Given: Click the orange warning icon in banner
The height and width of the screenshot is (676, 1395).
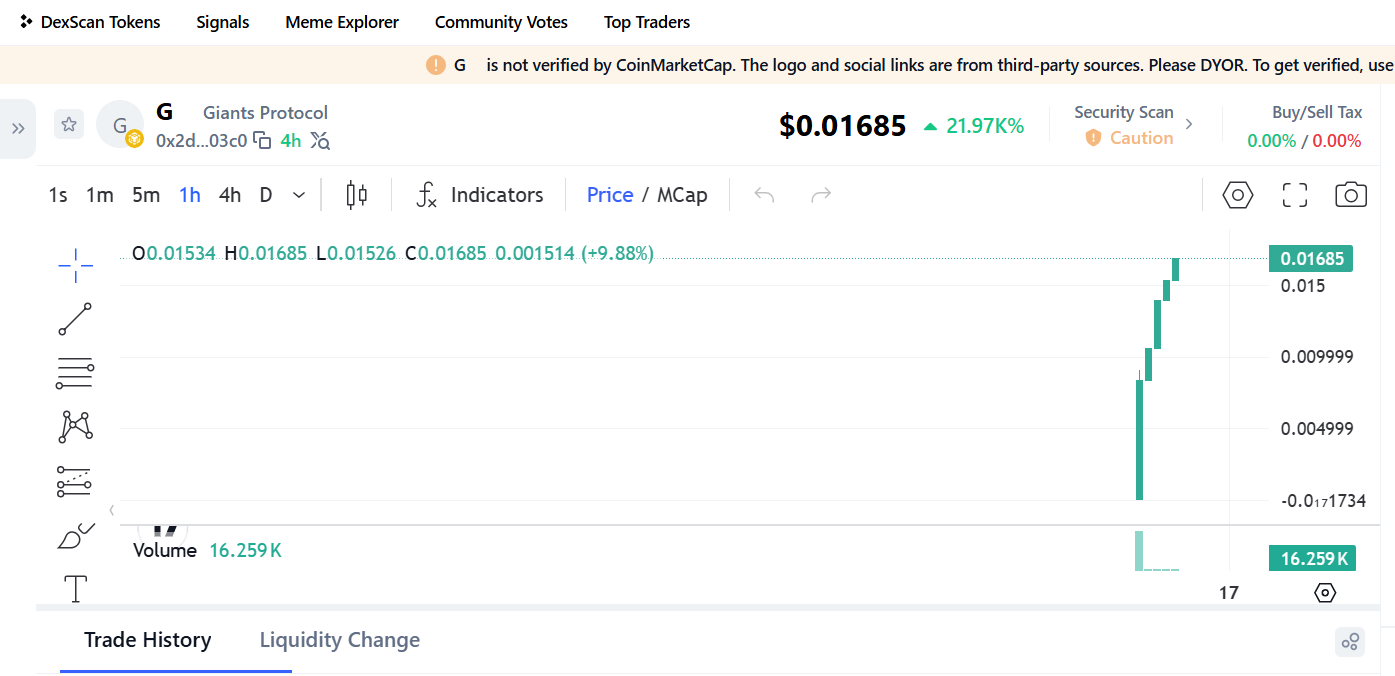Looking at the screenshot, I should [436, 65].
